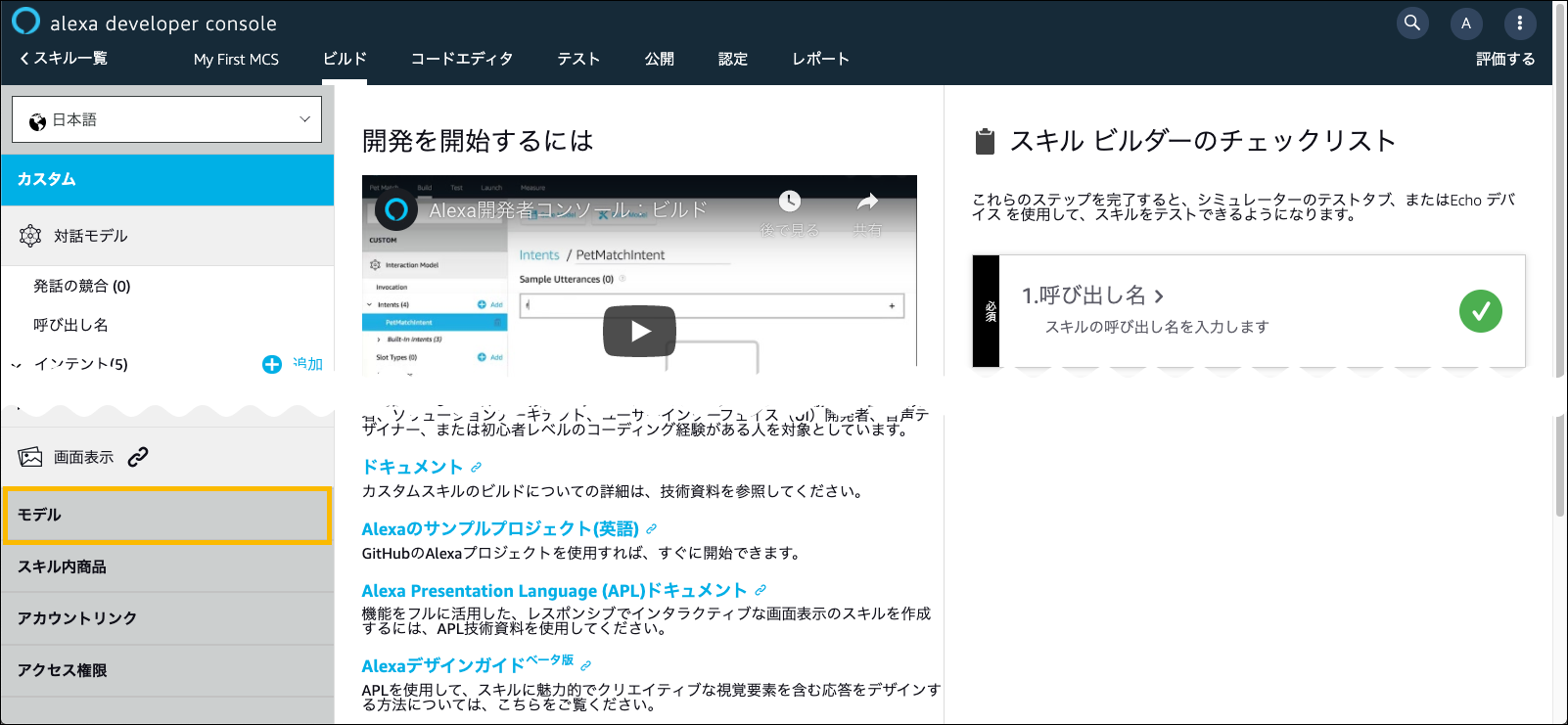Select モデル in the left sidebar

click(x=167, y=515)
